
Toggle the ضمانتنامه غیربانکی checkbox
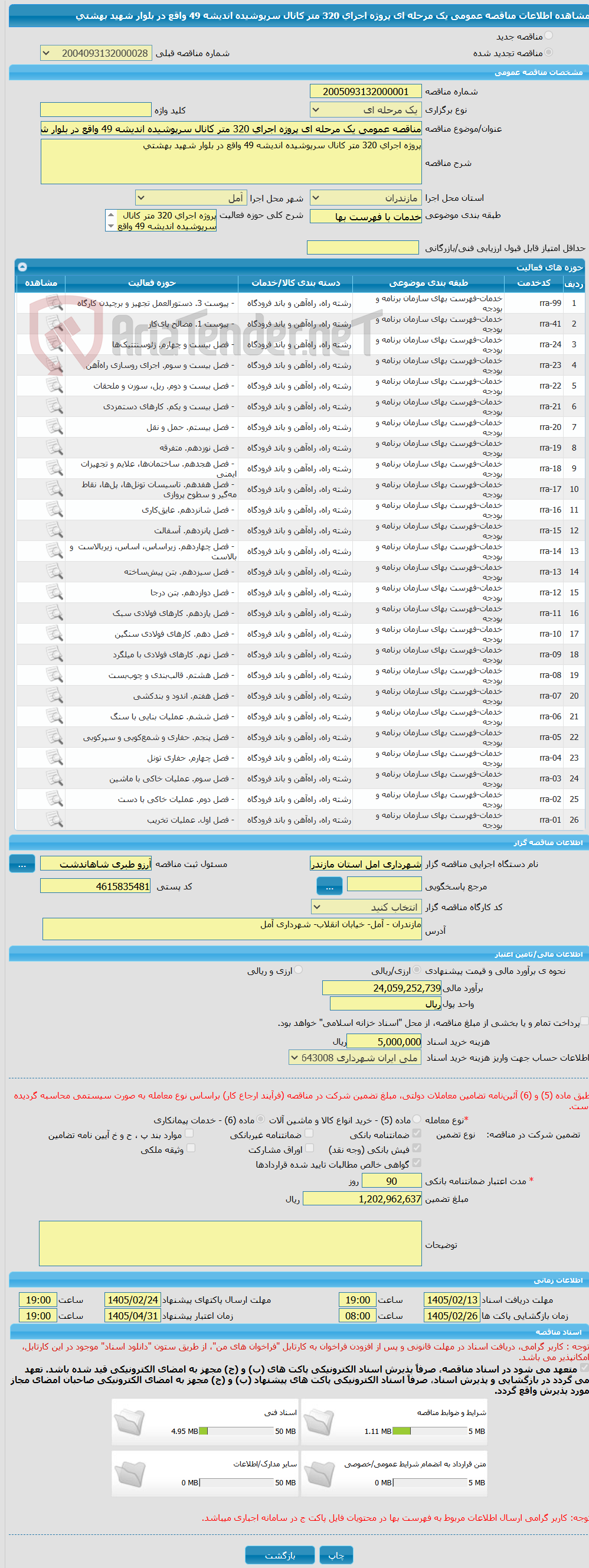click(309, 1134)
